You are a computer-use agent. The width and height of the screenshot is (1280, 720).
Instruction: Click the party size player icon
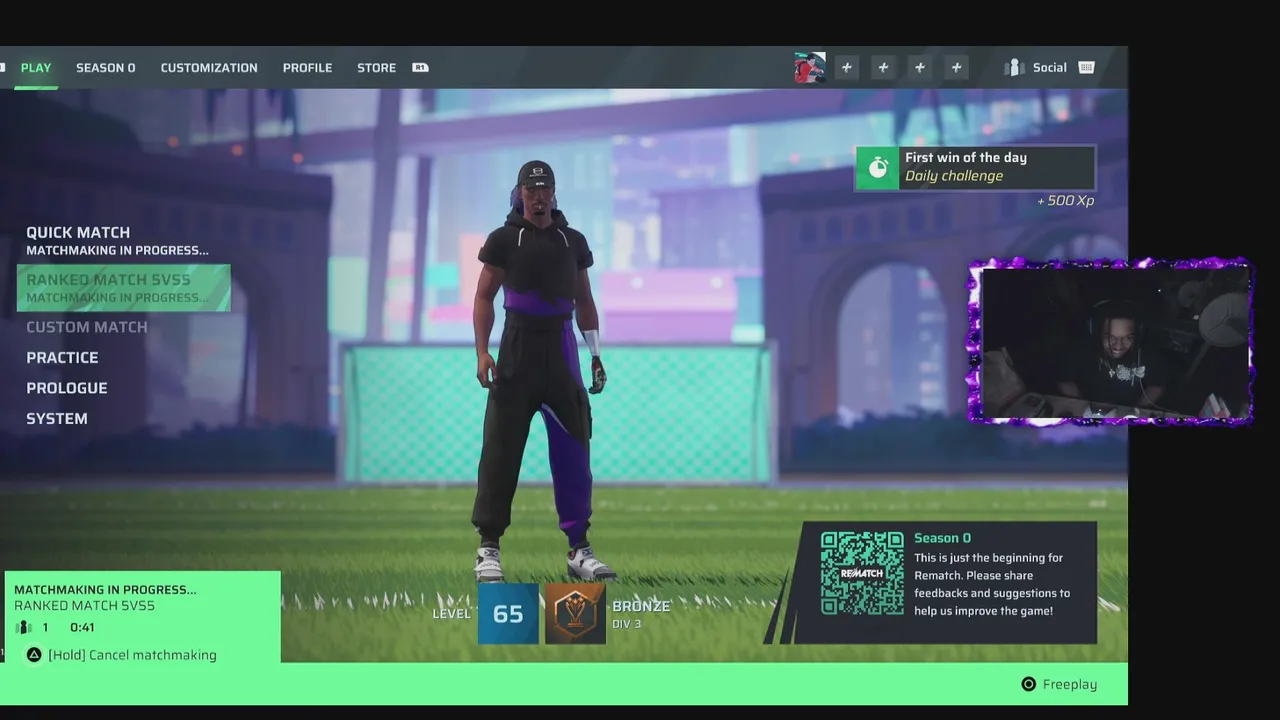[24, 628]
